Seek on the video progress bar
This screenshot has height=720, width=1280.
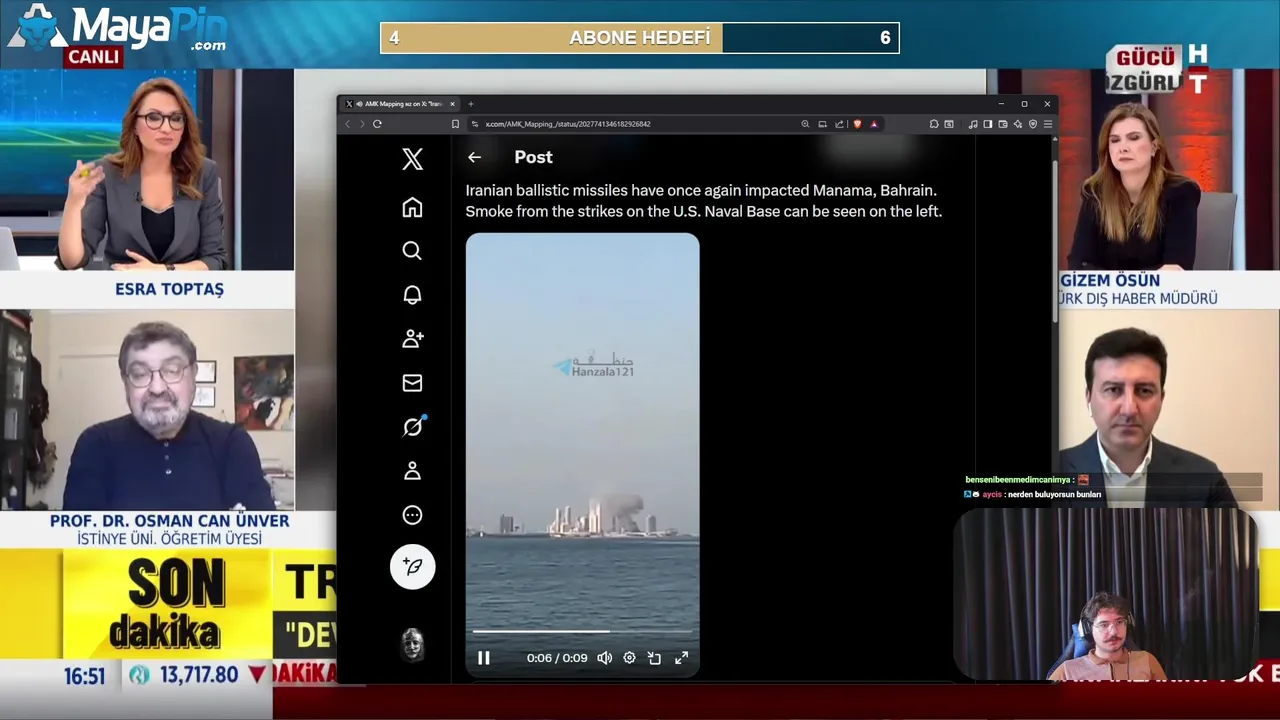click(x=582, y=631)
